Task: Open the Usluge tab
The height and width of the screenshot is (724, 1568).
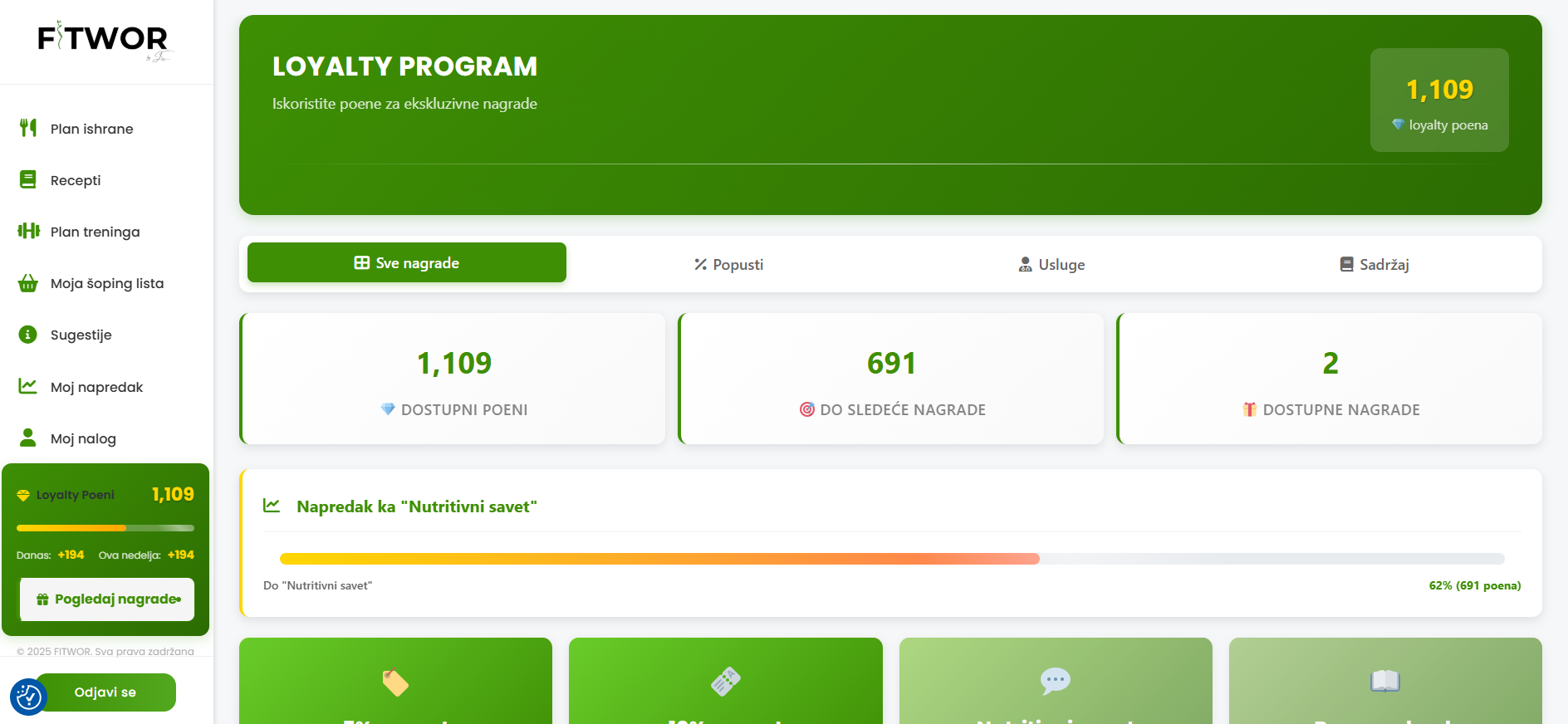Action: click(1051, 265)
